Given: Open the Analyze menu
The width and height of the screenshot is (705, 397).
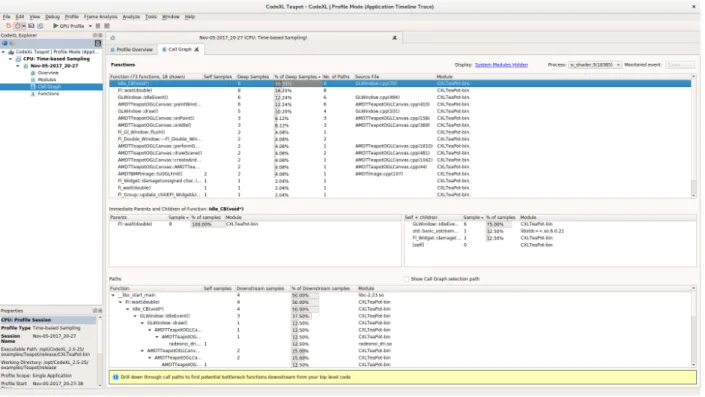Looking at the screenshot, I should tap(131, 17).
